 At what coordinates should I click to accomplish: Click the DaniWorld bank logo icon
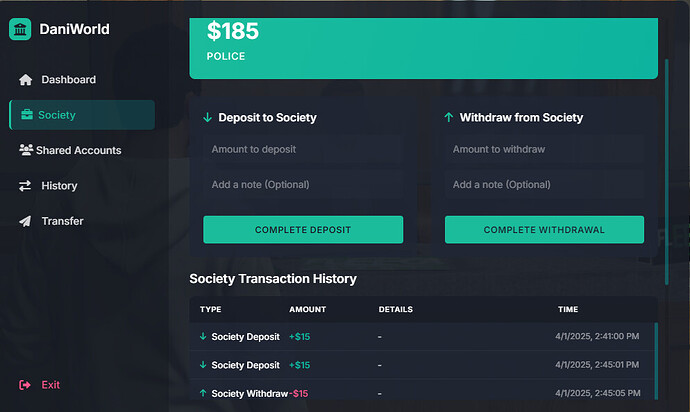point(20,29)
